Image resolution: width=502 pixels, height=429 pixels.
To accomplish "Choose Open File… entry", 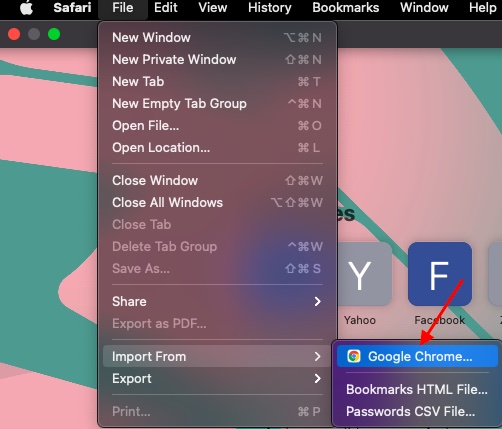I will point(217,126).
